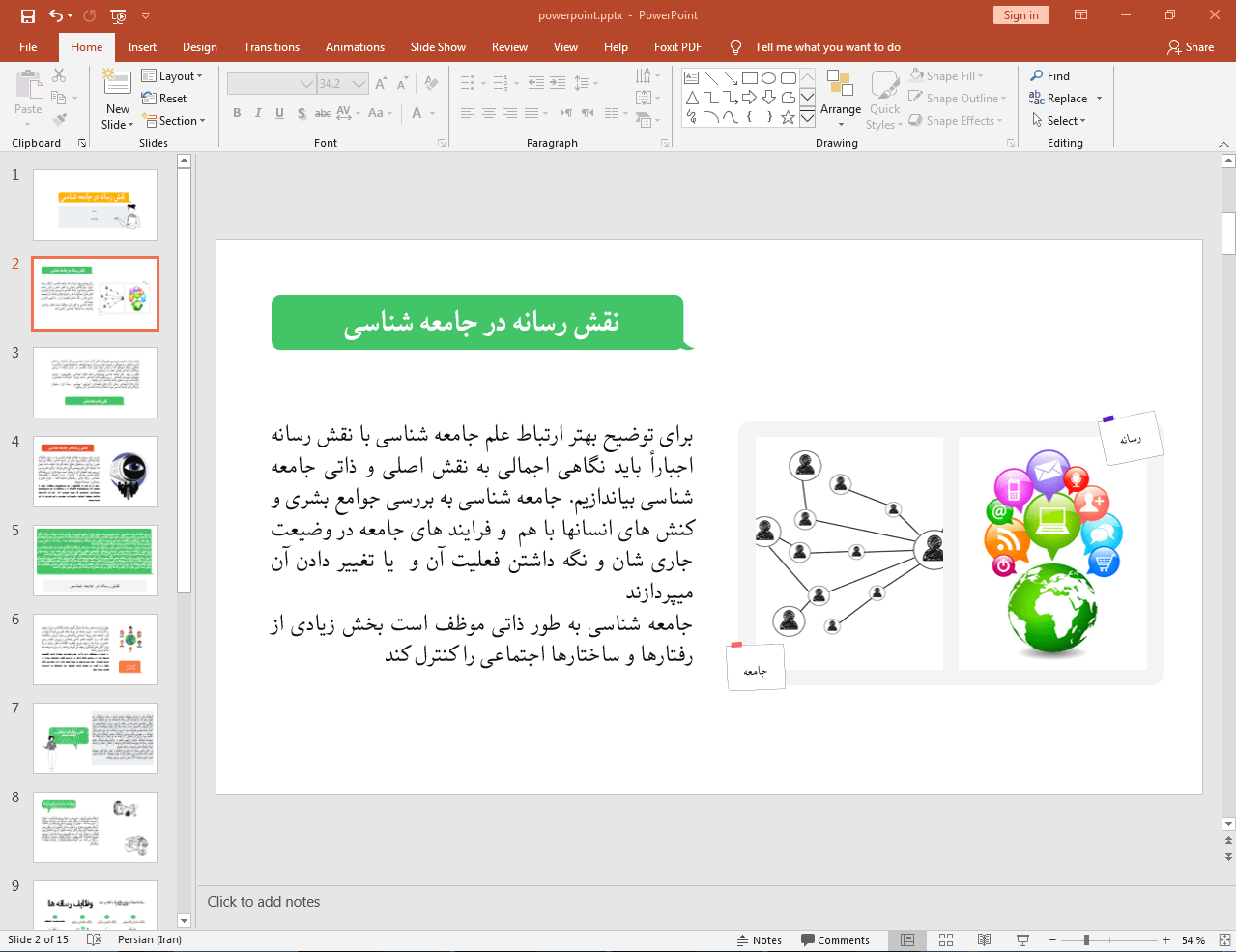This screenshot has height=952, width=1236.
Task: Open the font name combo box
Action: (x=272, y=84)
